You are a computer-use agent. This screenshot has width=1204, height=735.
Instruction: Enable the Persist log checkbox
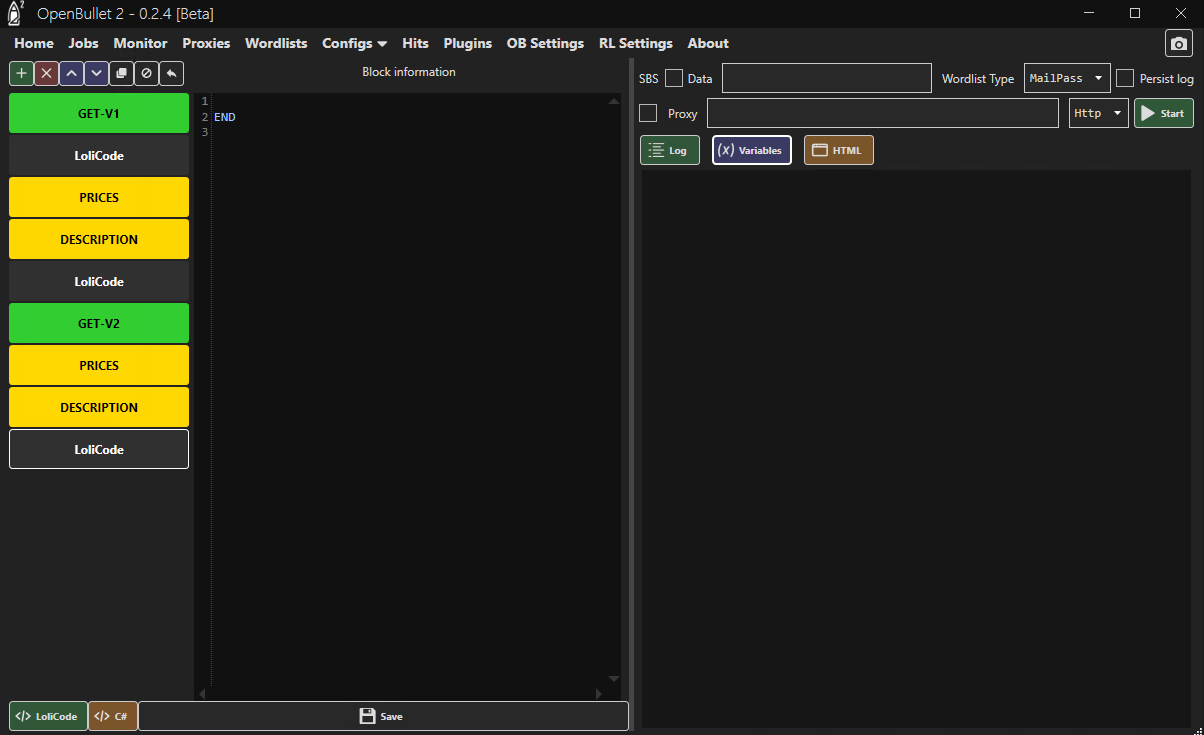coord(1125,78)
